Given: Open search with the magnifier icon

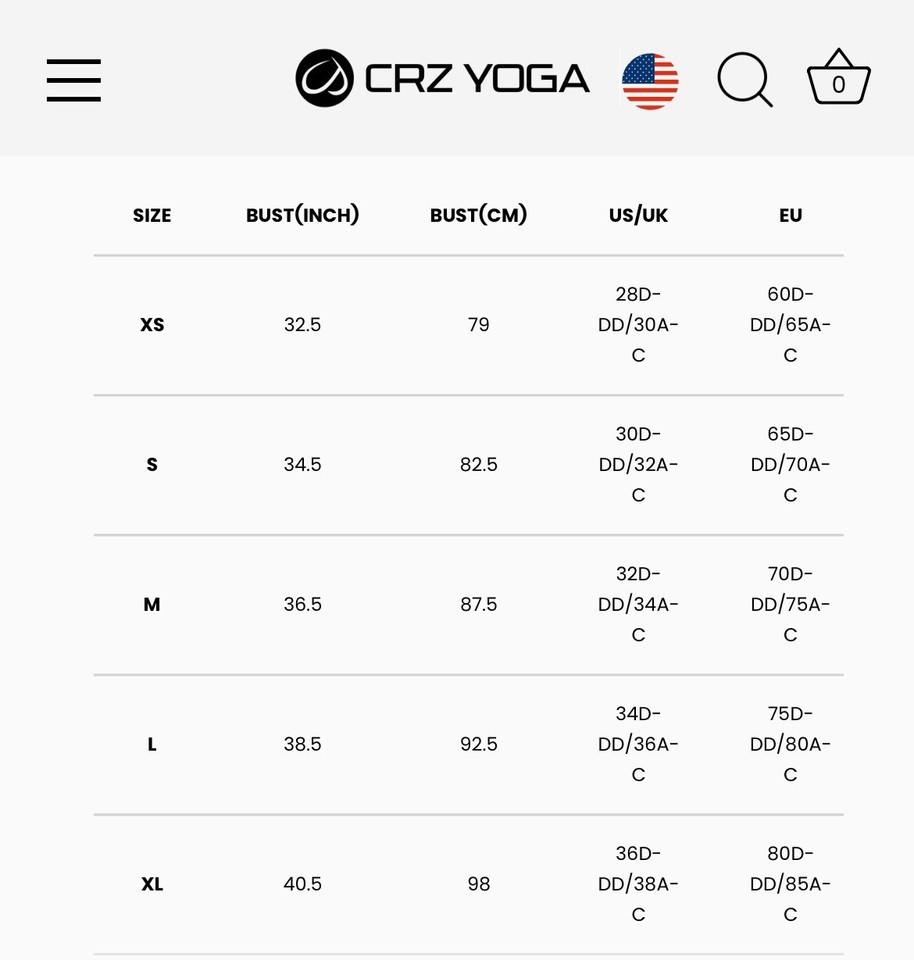Looking at the screenshot, I should pyautogui.click(x=745, y=80).
